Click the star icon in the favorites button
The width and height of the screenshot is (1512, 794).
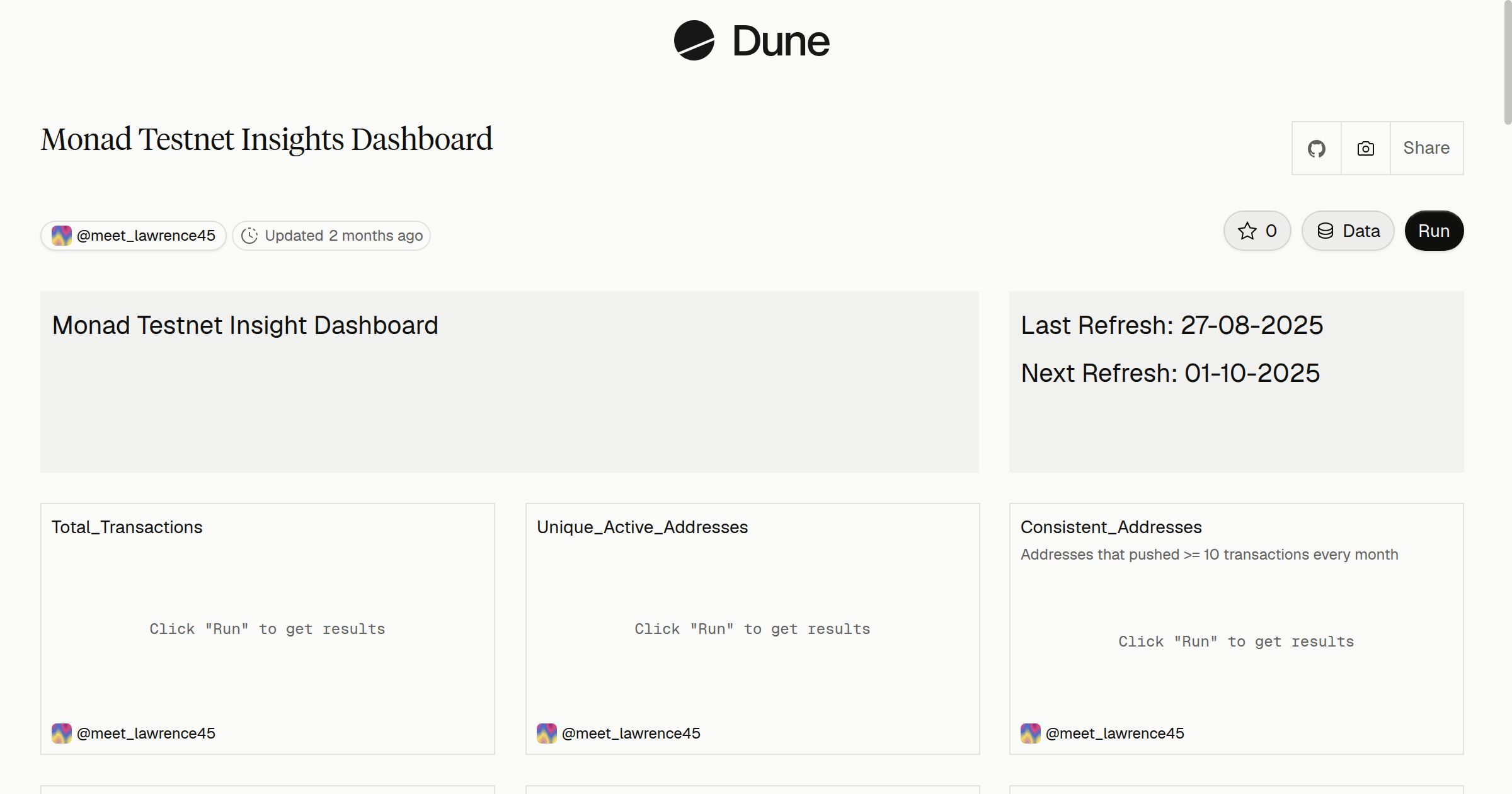[1247, 231]
